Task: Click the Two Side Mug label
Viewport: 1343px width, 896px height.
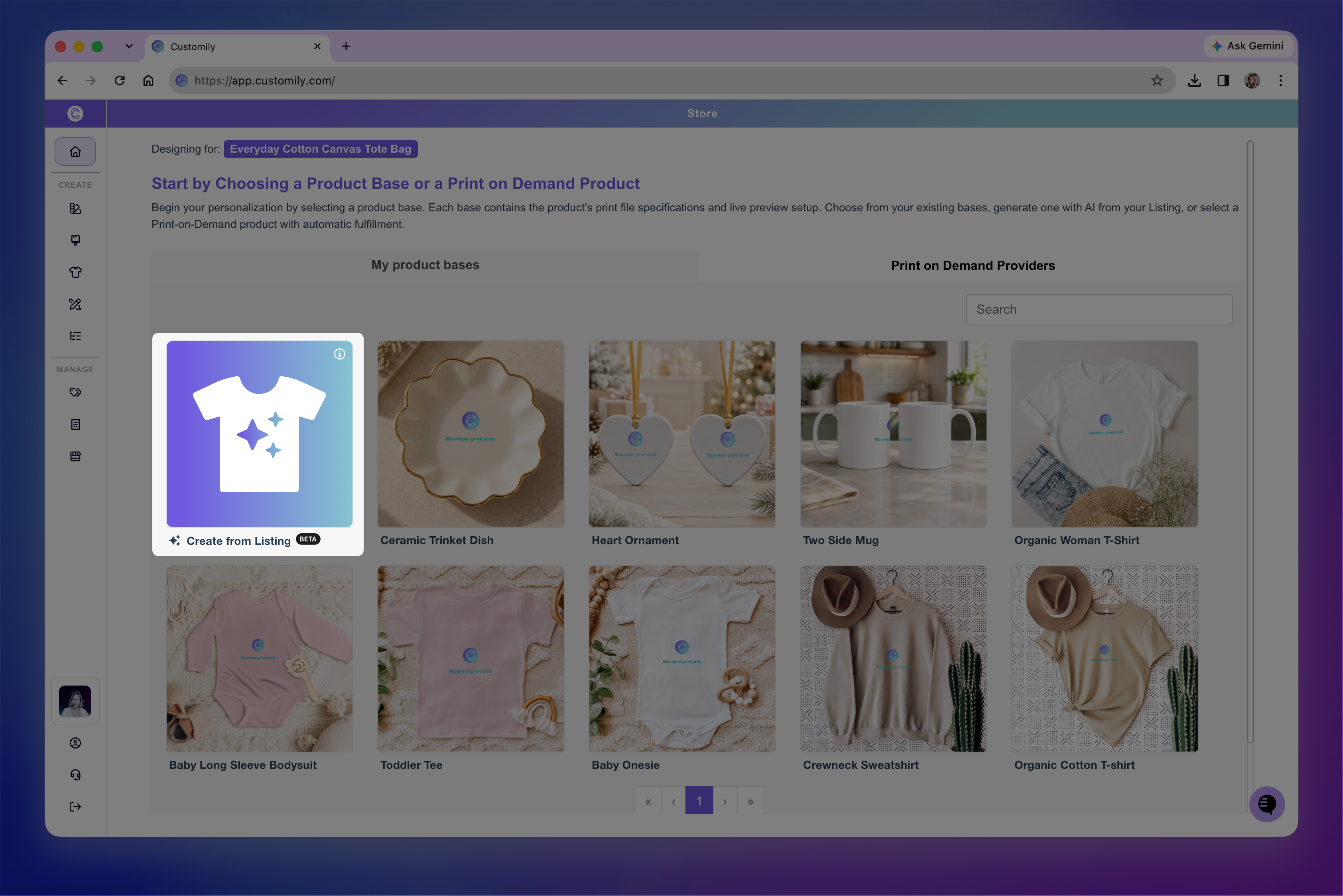Action: 841,540
